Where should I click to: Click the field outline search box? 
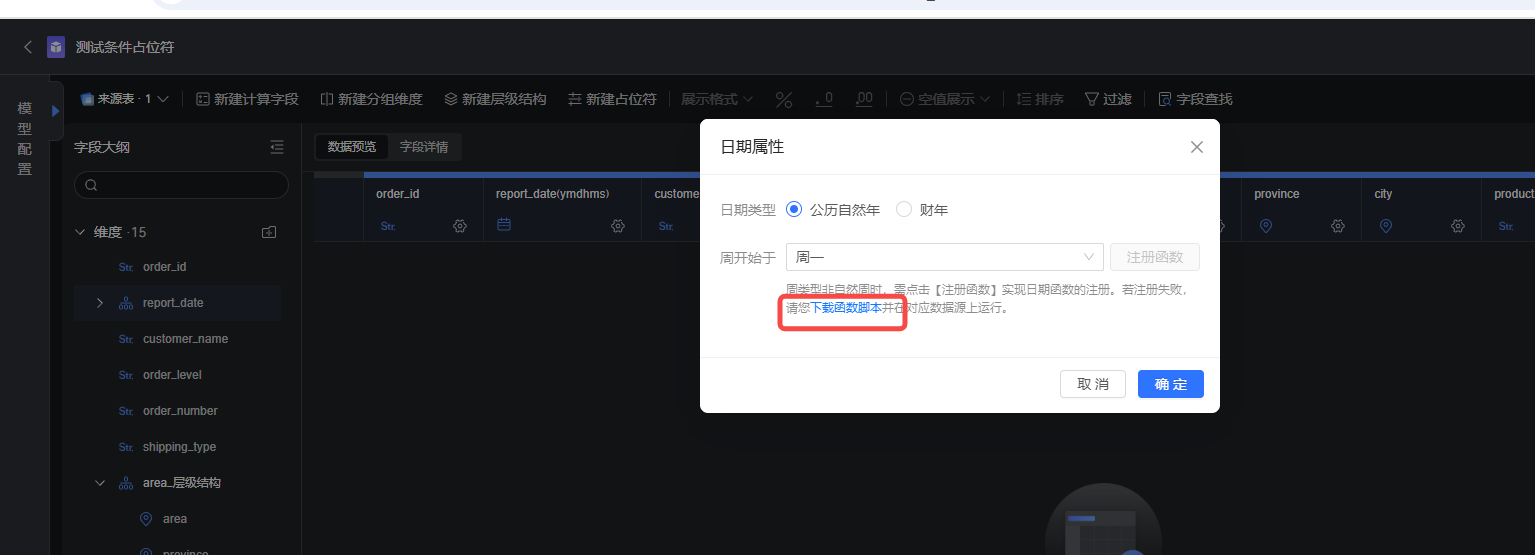(x=181, y=185)
